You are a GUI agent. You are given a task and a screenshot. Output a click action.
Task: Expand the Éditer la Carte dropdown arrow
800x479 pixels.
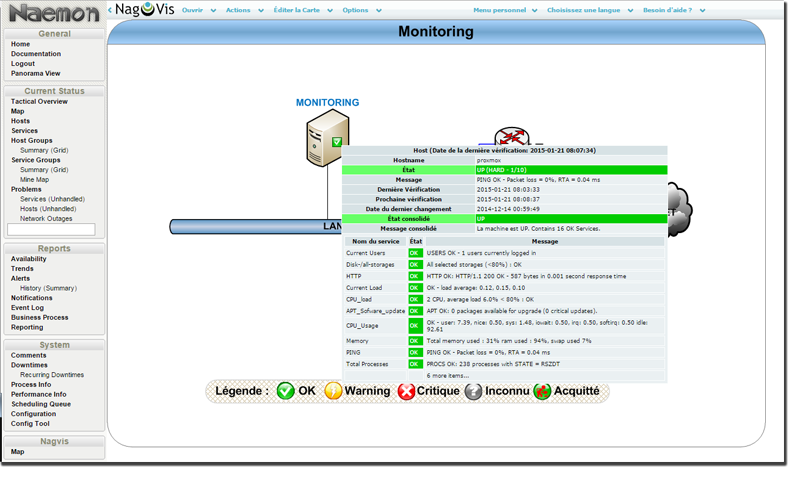330,10
